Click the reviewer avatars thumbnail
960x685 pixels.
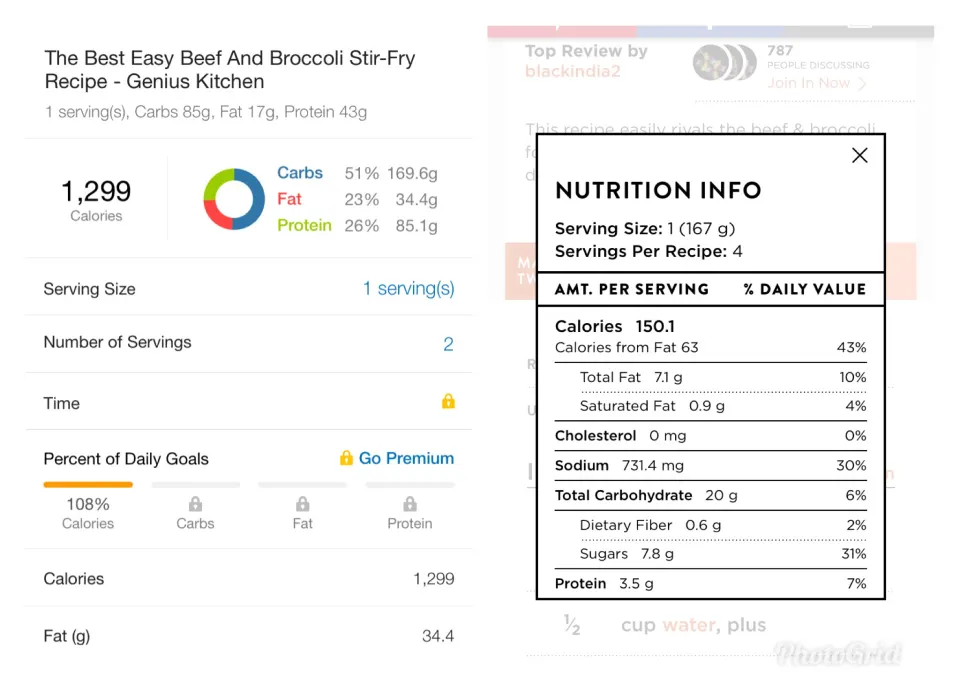click(x=725, y=64)
